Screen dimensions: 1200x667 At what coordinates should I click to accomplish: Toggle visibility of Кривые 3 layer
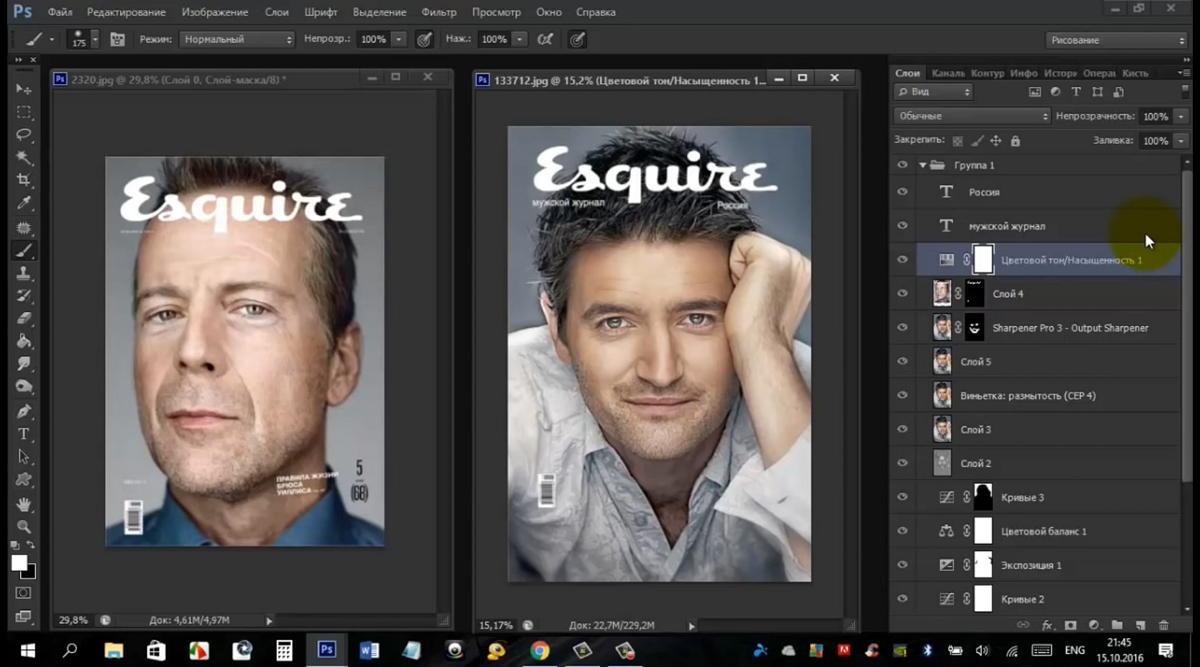(x=902, y=497)
